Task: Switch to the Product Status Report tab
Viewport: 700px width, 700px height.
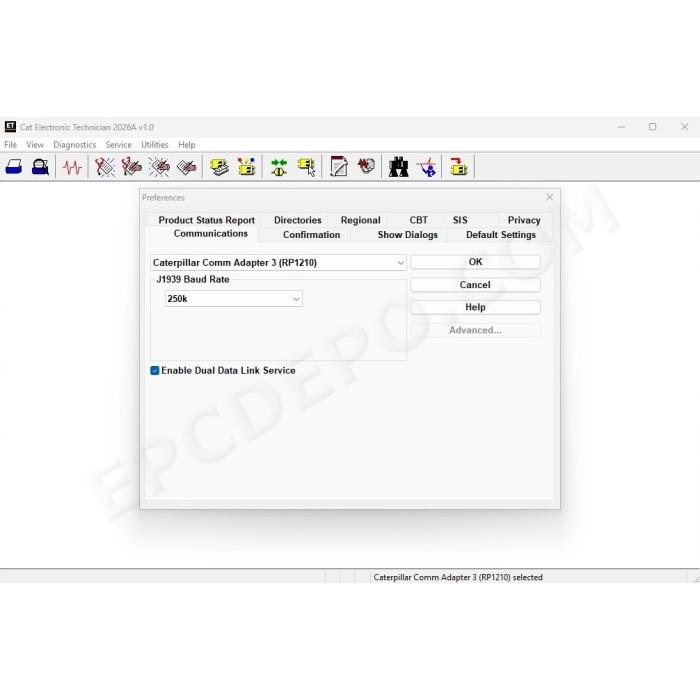Action: tap(206, 220)
